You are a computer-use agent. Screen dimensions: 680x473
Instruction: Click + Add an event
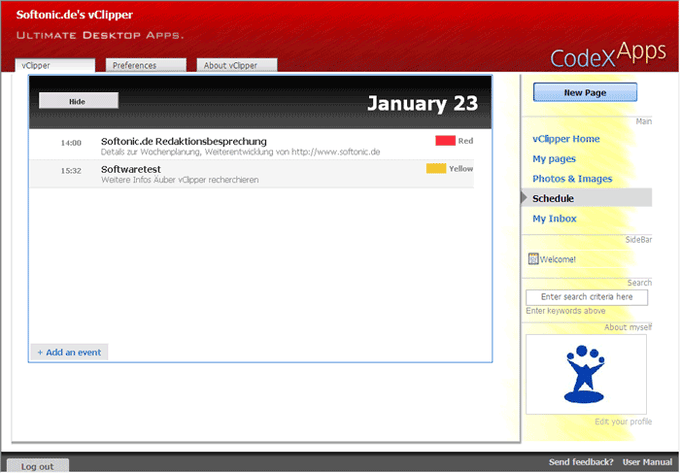click(69, 352)
